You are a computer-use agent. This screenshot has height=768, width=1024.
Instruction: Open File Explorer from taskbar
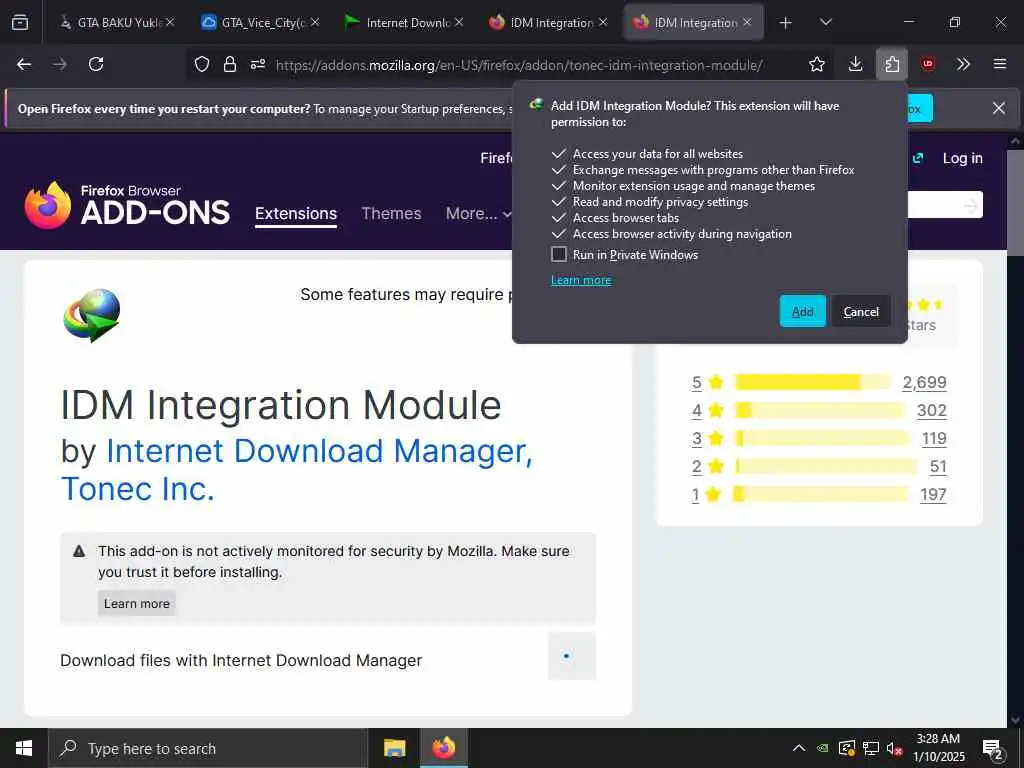394,748
